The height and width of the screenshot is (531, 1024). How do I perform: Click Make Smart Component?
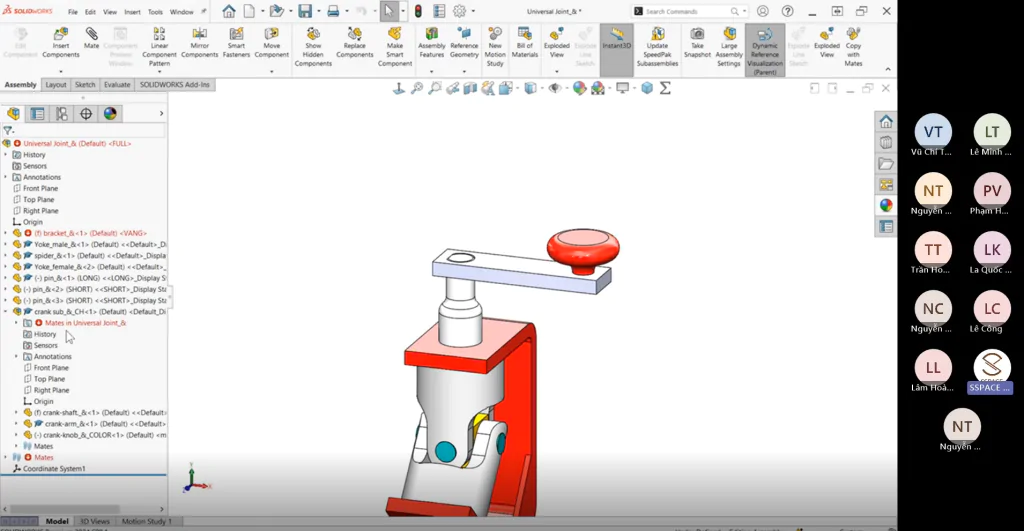[394, 46]
